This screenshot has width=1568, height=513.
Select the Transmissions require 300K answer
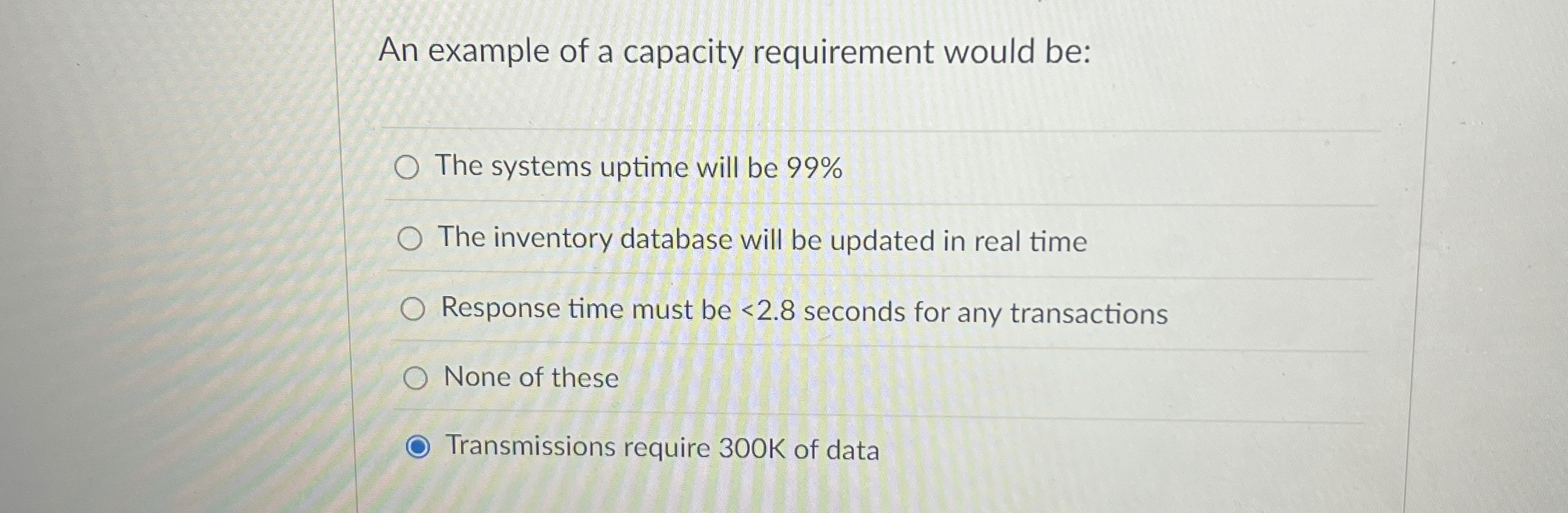click(420, 448)
